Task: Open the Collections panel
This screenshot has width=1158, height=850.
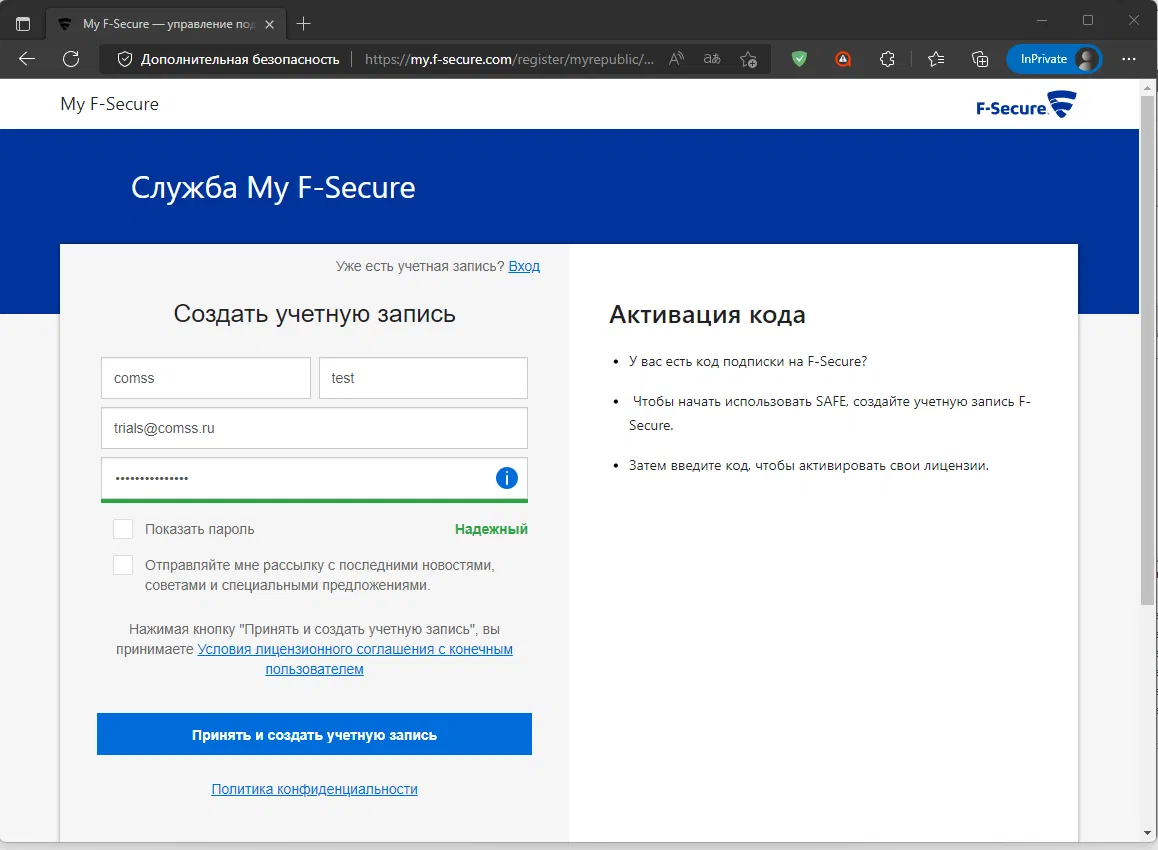Action: coord(980,59)
